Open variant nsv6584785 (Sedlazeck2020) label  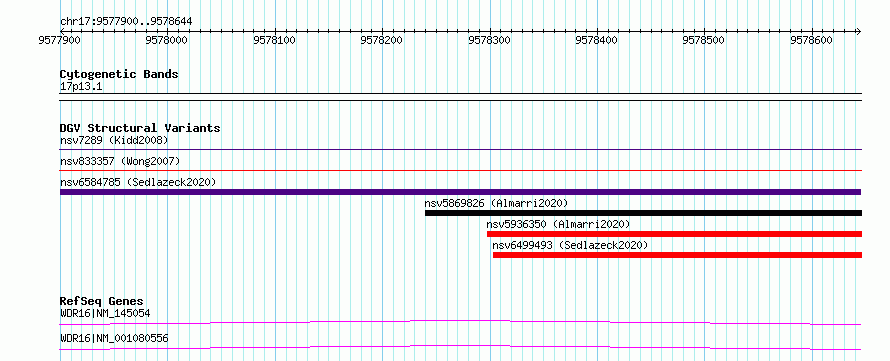(138, 182)
